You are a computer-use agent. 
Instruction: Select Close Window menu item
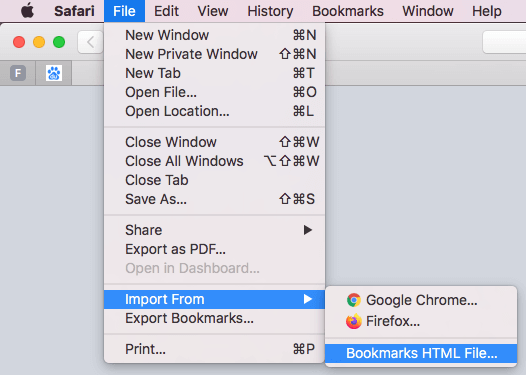(214, 142)
